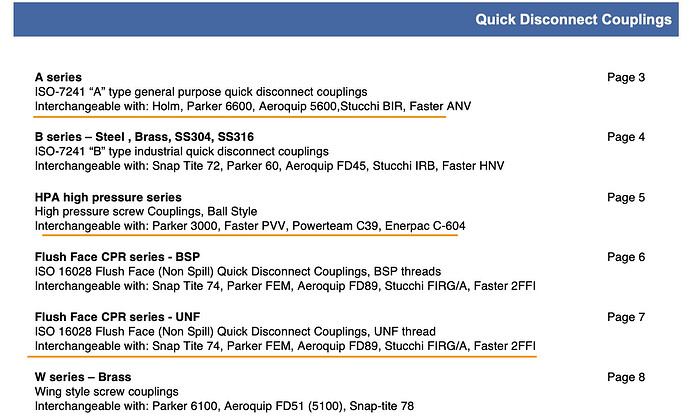This screenshot has width=690, height=418.
Task: Go to Page 3 reference
Action: pyautogui.click(x=626, y=77)
